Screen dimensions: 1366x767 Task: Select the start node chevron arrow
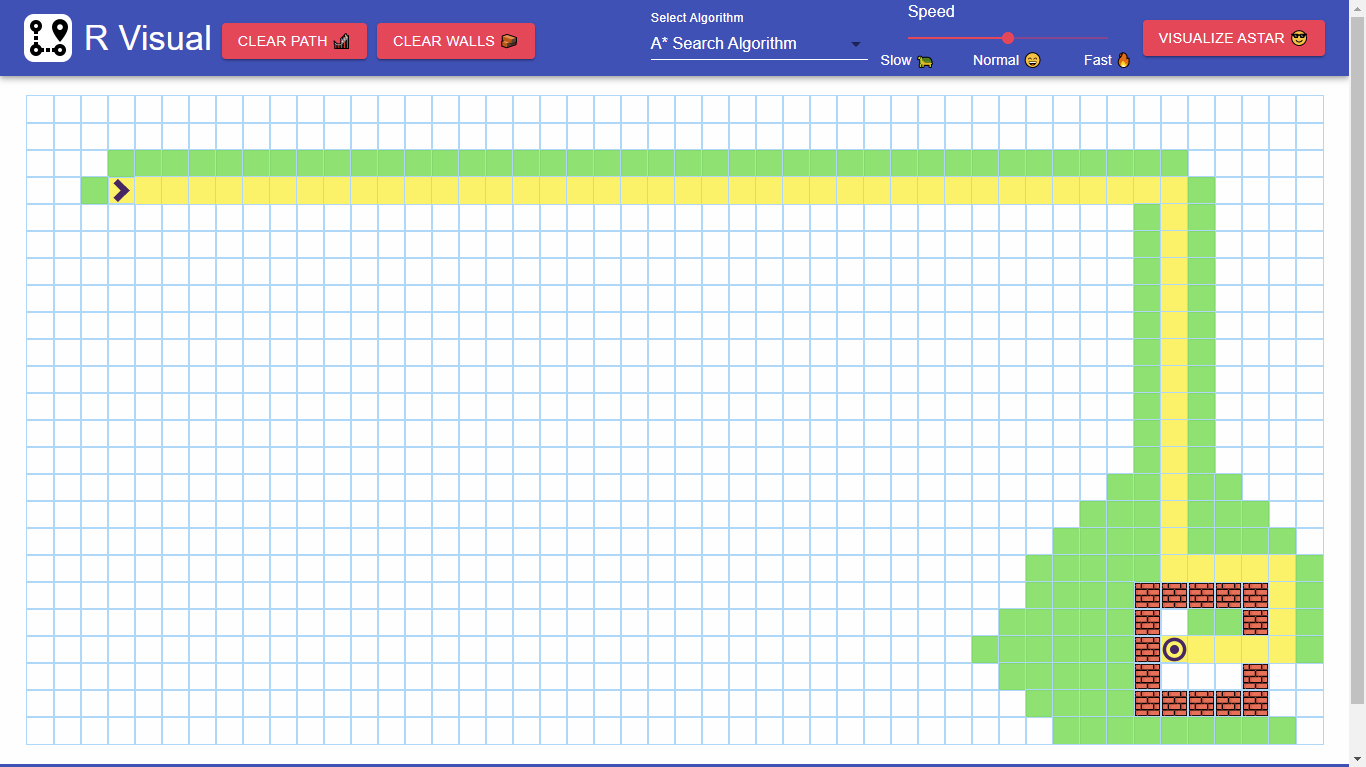click(x=119, y=191)
